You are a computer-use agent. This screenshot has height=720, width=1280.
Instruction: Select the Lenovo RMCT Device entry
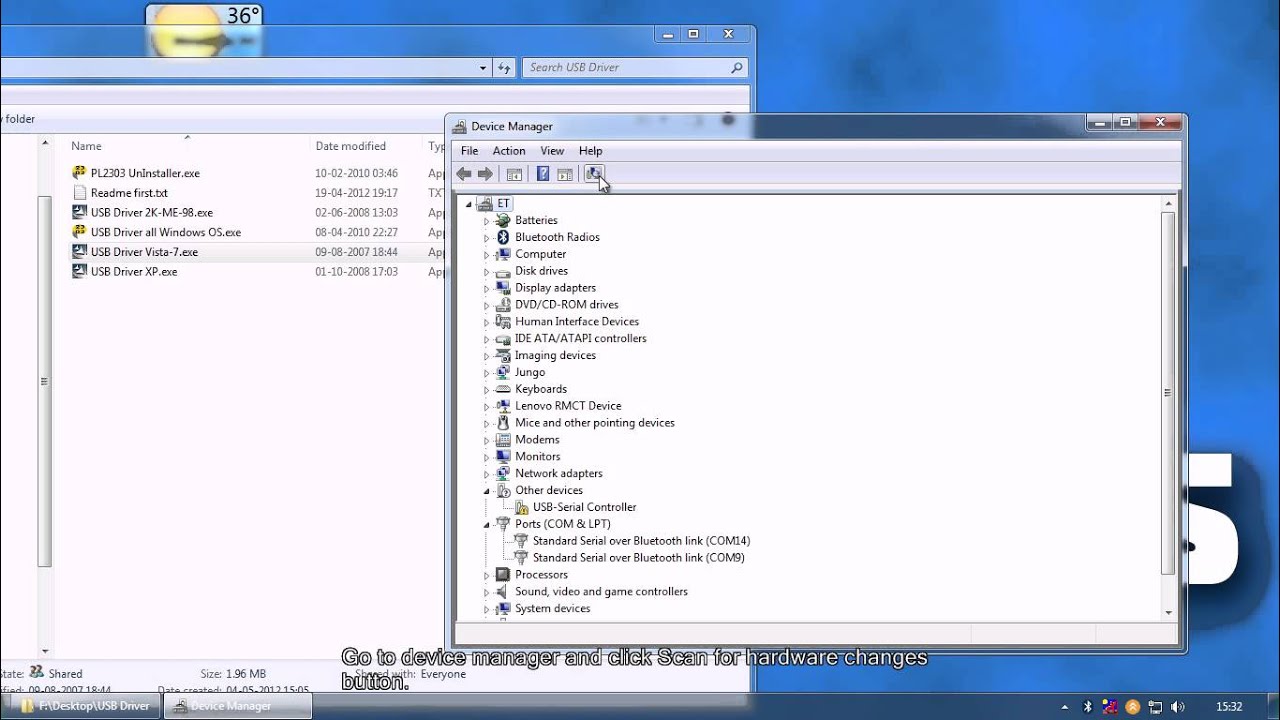(568, 406)
